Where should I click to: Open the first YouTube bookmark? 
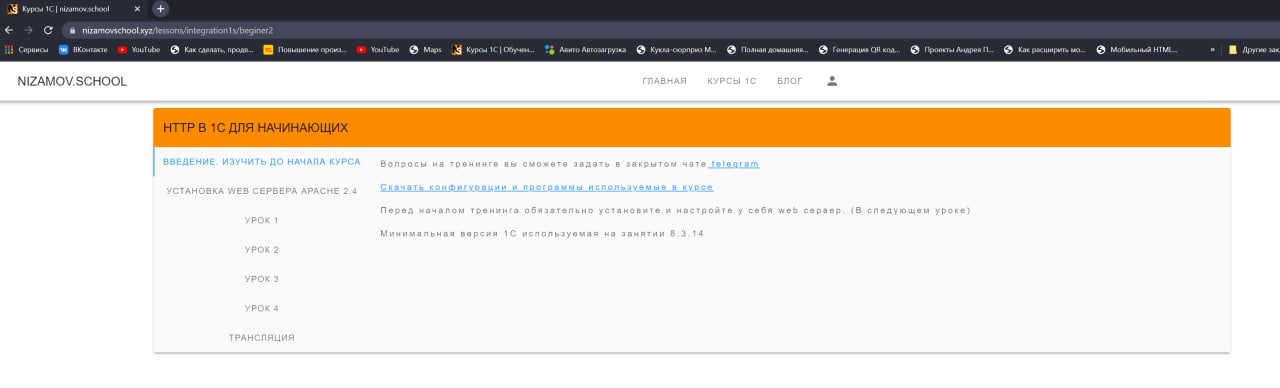[139, 49]
